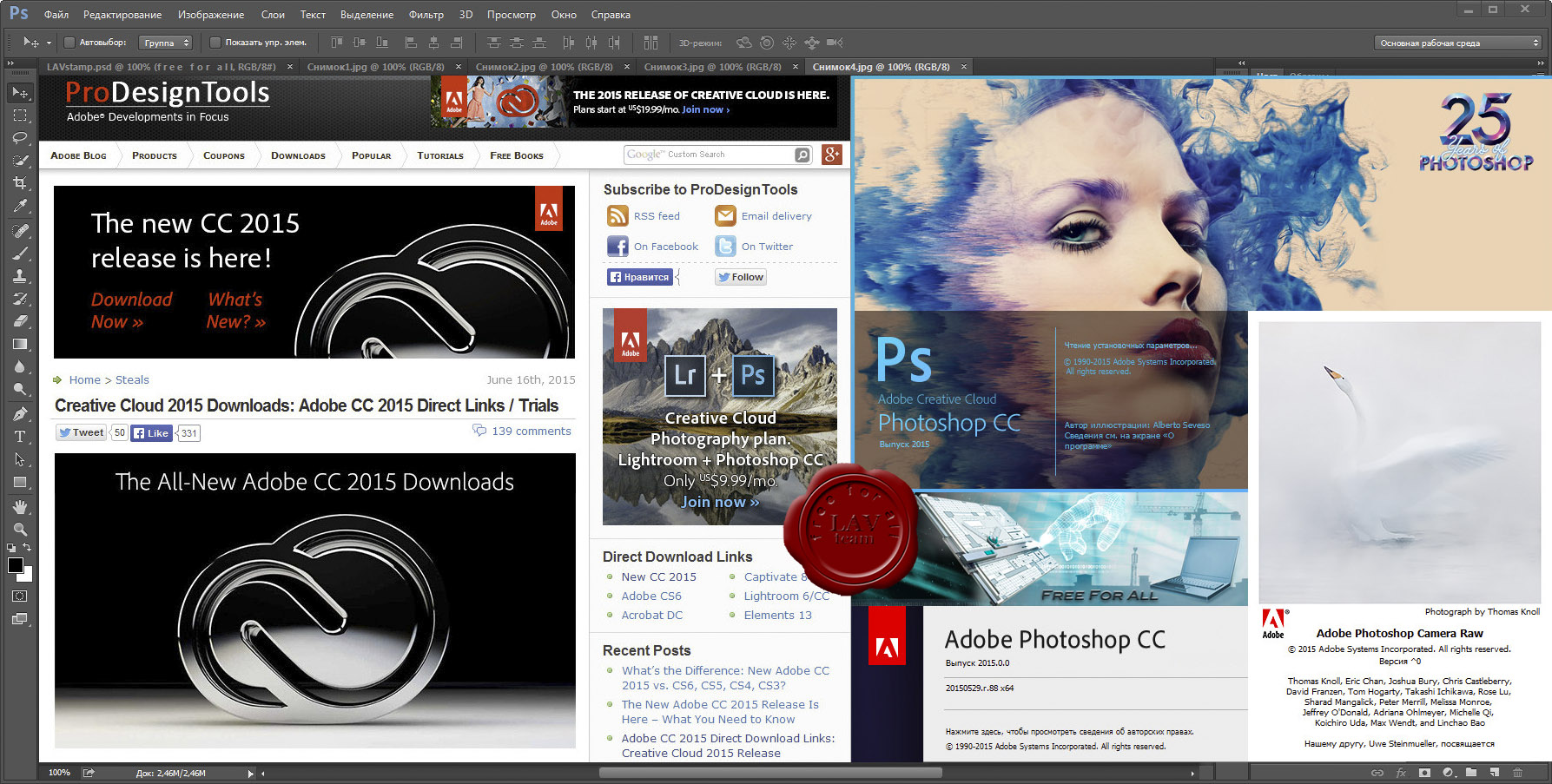Image resolution: width=1552 pixels, height=784 pixels.
Task: Open the Окно menu
Action: (564, 15)
